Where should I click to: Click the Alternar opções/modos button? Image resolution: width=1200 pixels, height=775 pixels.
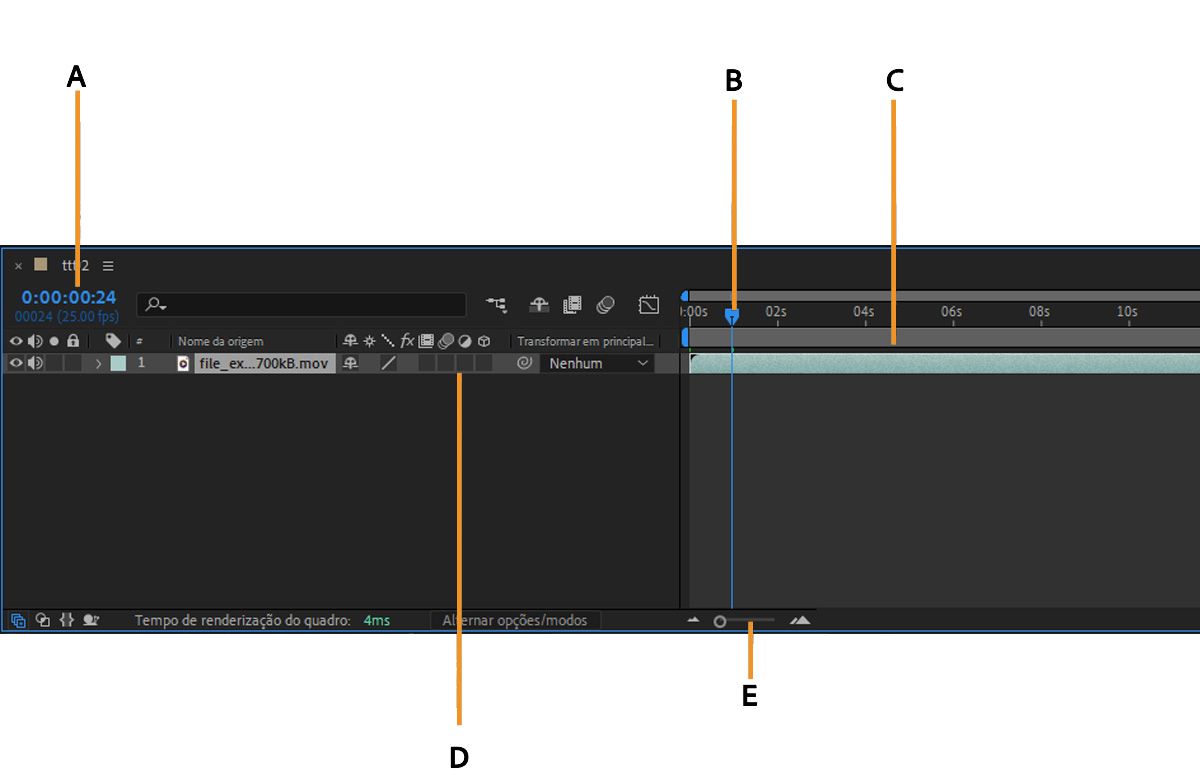[516, 621]
